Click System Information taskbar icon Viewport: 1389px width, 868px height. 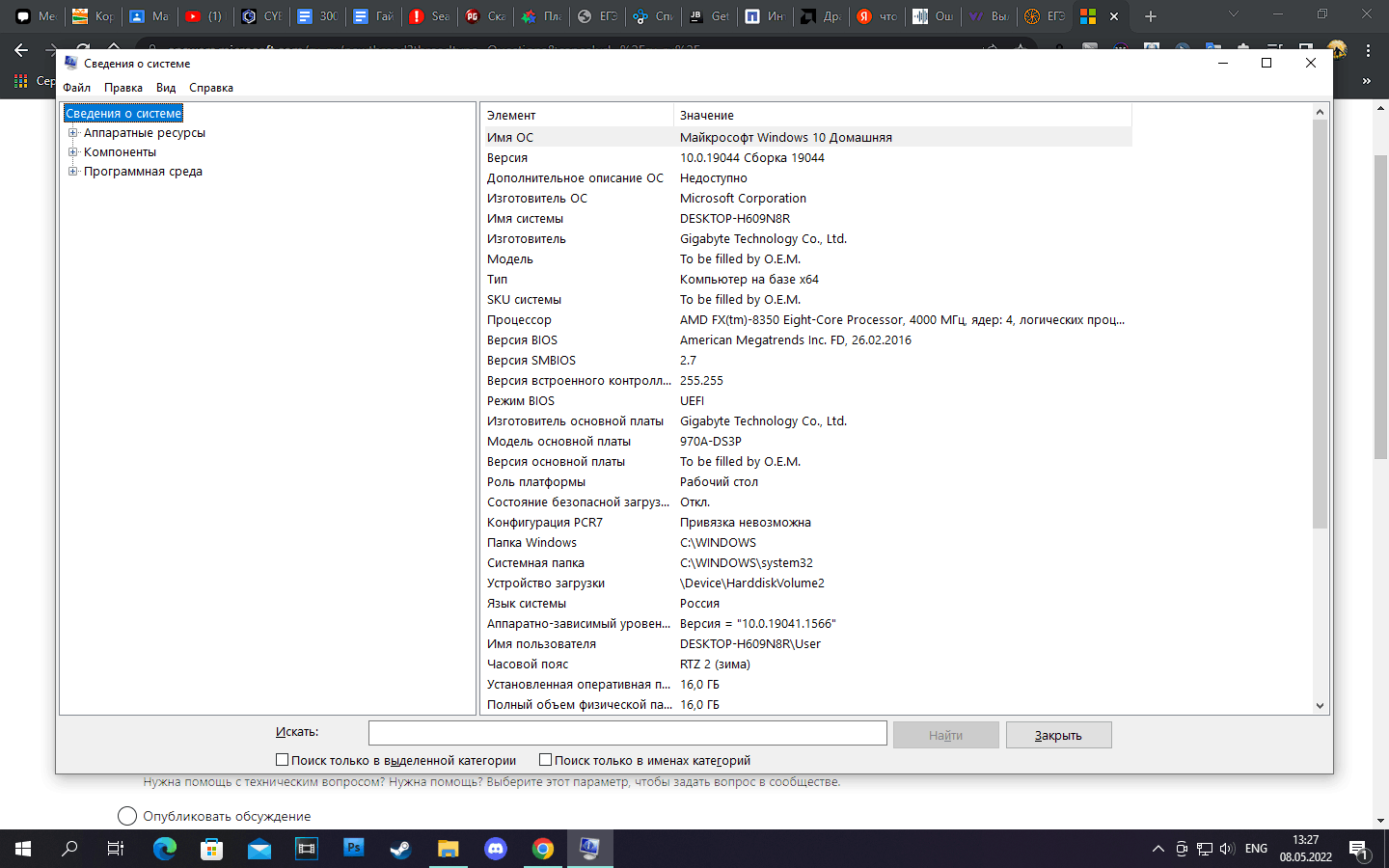pos(589,849)
